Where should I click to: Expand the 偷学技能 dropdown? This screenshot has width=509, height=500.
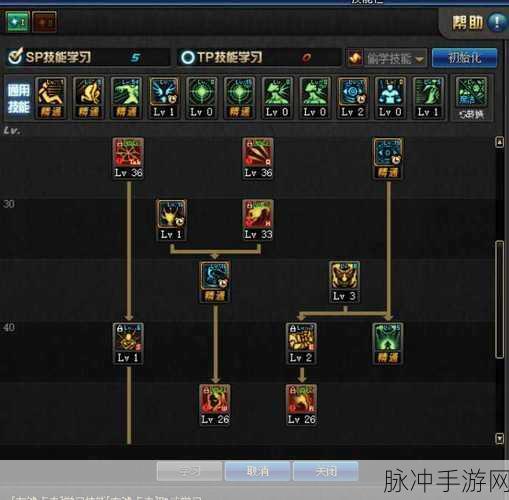(395, 59)
